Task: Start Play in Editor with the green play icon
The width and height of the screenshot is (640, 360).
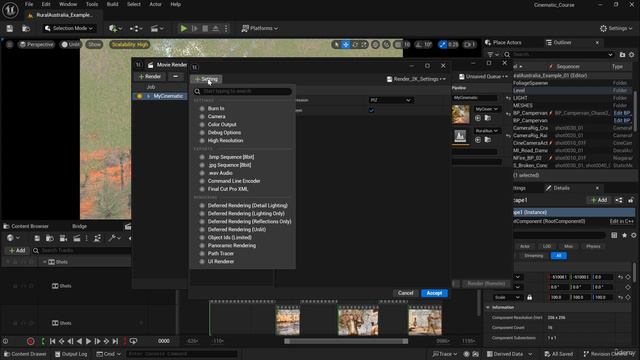Action: tap(184, 28)
